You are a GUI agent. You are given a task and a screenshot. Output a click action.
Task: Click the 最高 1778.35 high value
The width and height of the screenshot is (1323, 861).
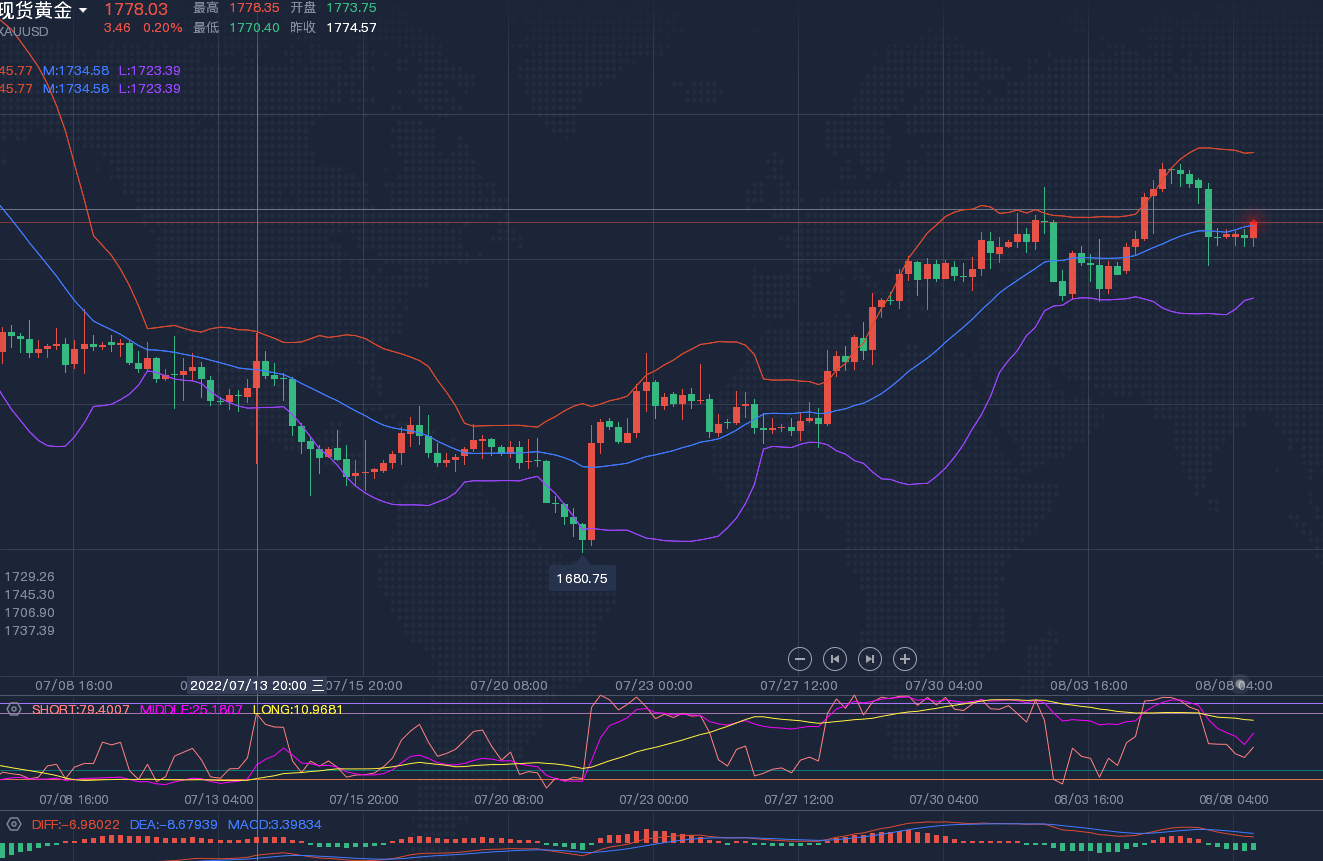click(x=254, y=8)
